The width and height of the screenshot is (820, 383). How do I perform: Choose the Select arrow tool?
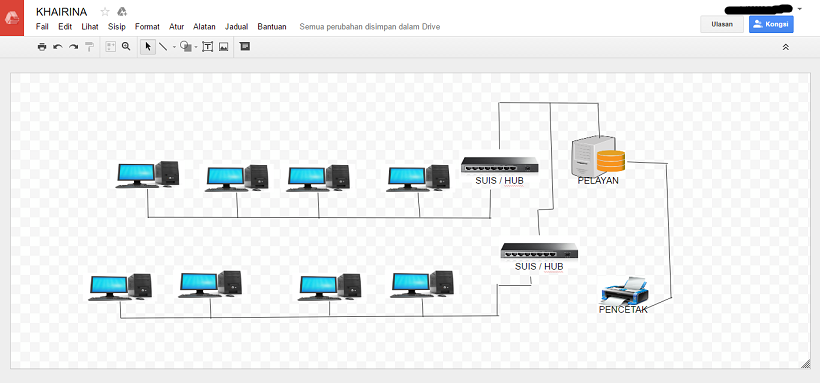(x=148, y=47)
